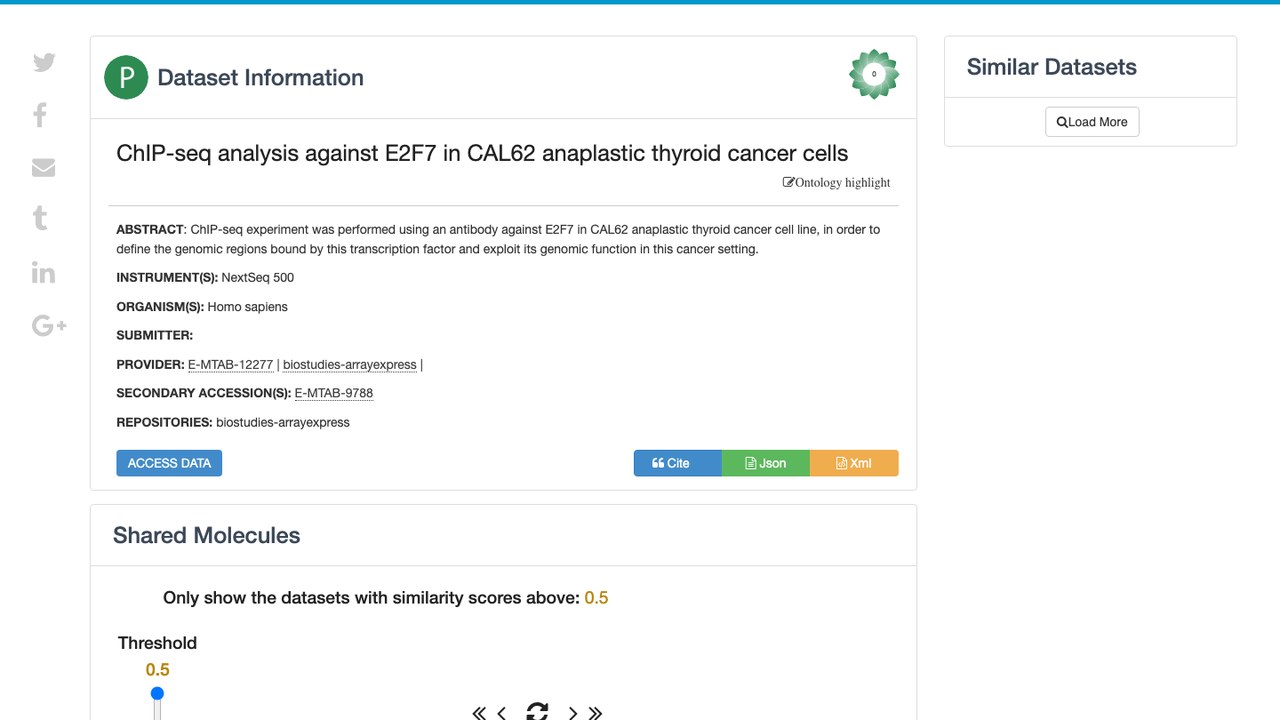Click the green P dataset type icon

(126, 78)
